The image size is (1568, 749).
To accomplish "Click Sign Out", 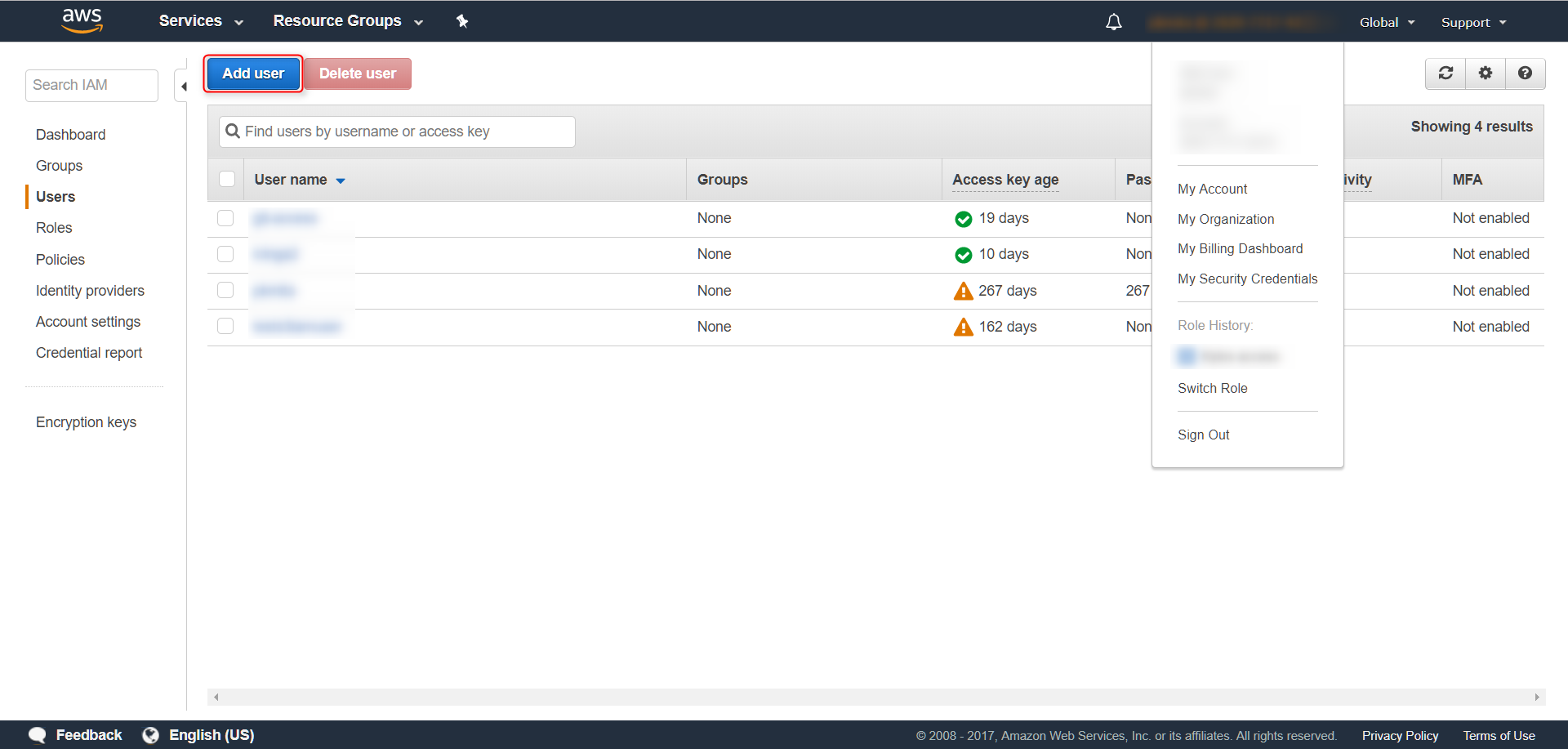I will [1203, 435].
